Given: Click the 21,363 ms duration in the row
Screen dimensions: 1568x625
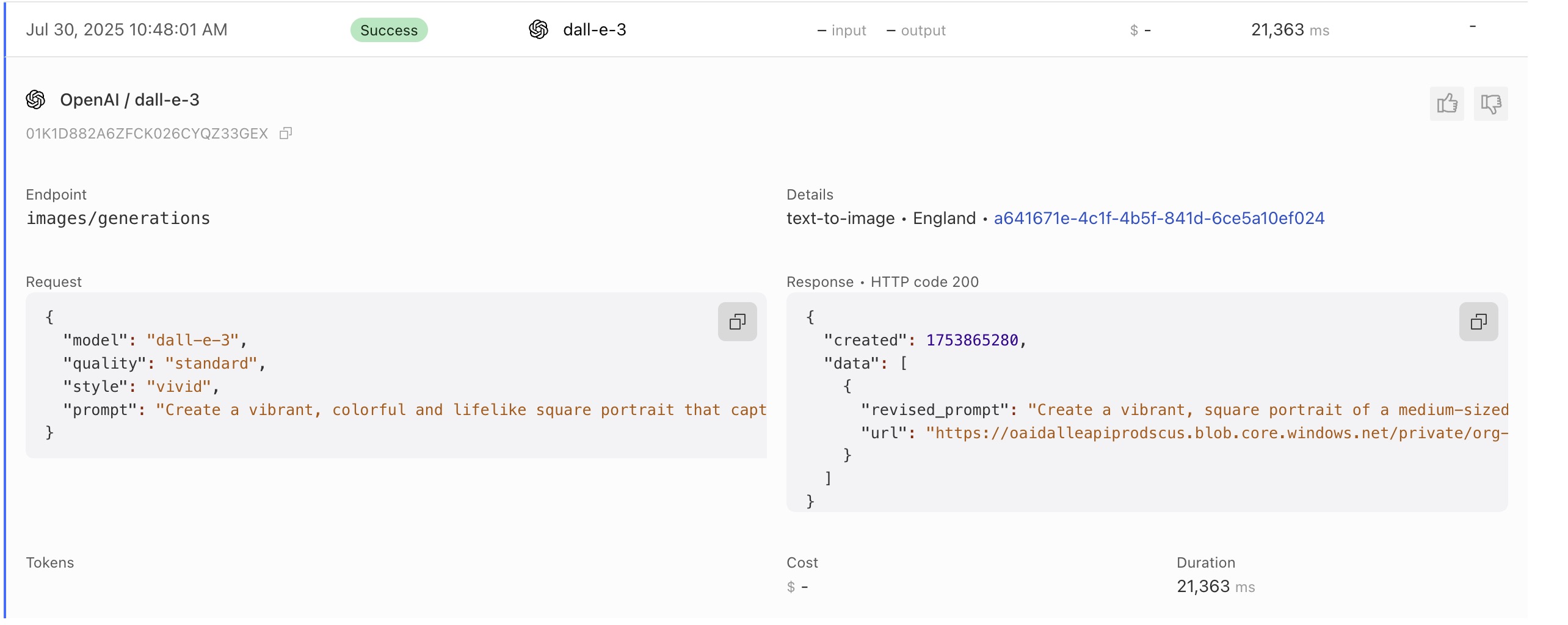Looking at the screenshot, I should [x=1290, y=29].
